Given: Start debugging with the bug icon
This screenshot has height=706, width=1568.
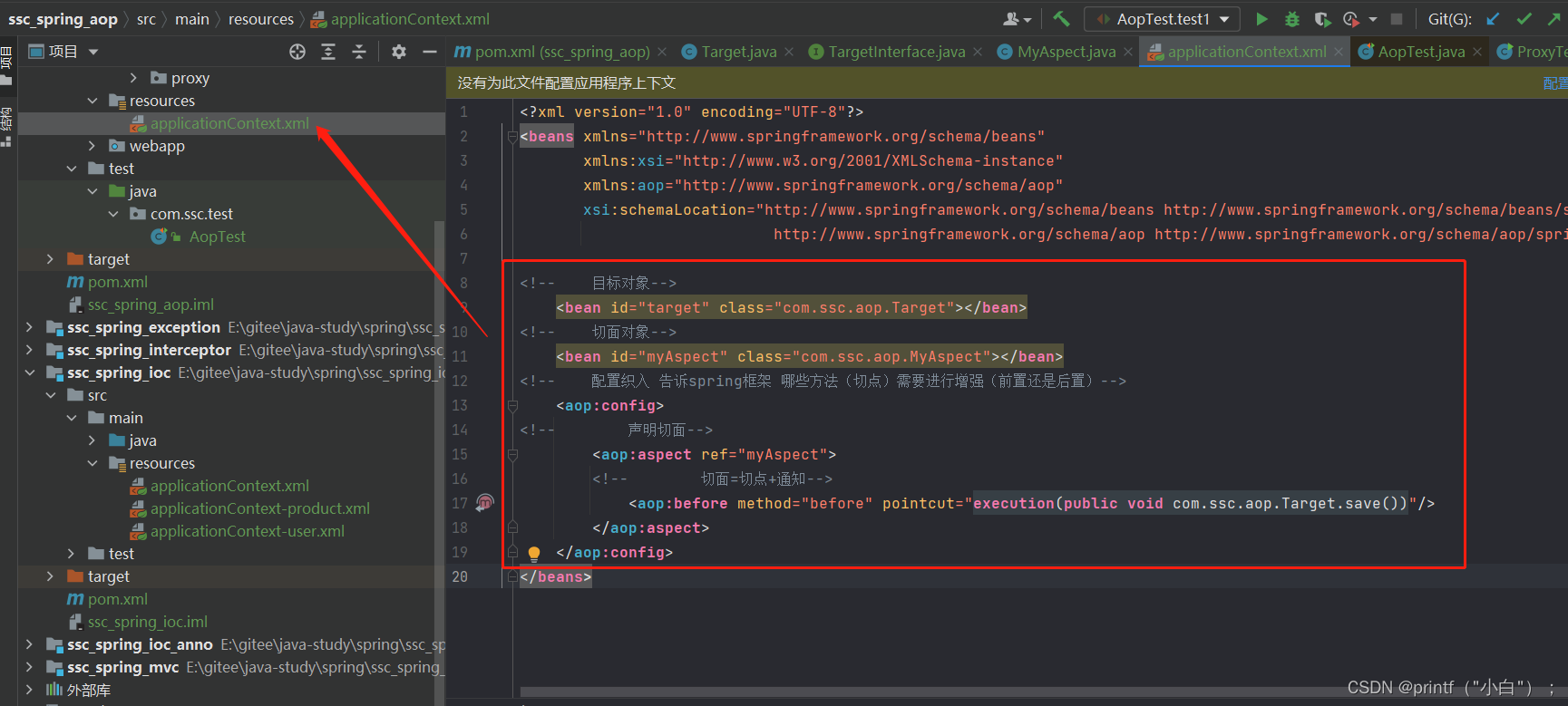Looking at the screenshot, I should 1292,19.
